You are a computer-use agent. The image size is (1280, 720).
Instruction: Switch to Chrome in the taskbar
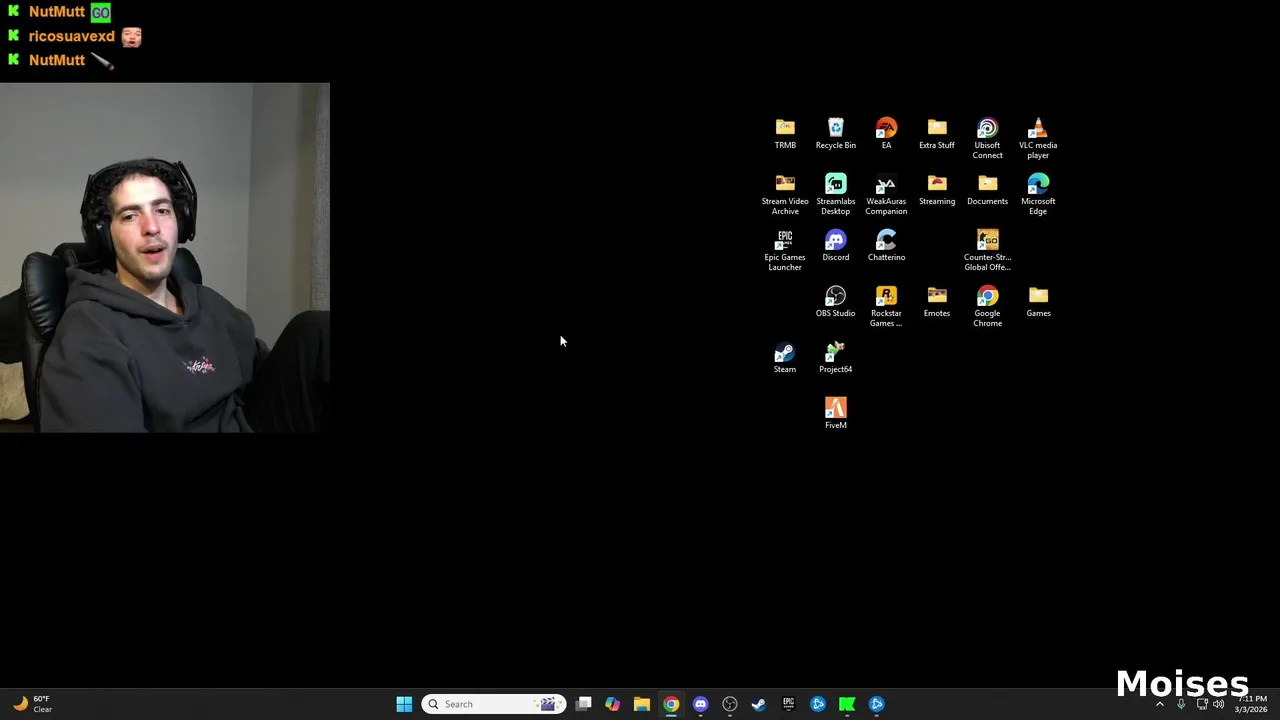coord(671,704)
